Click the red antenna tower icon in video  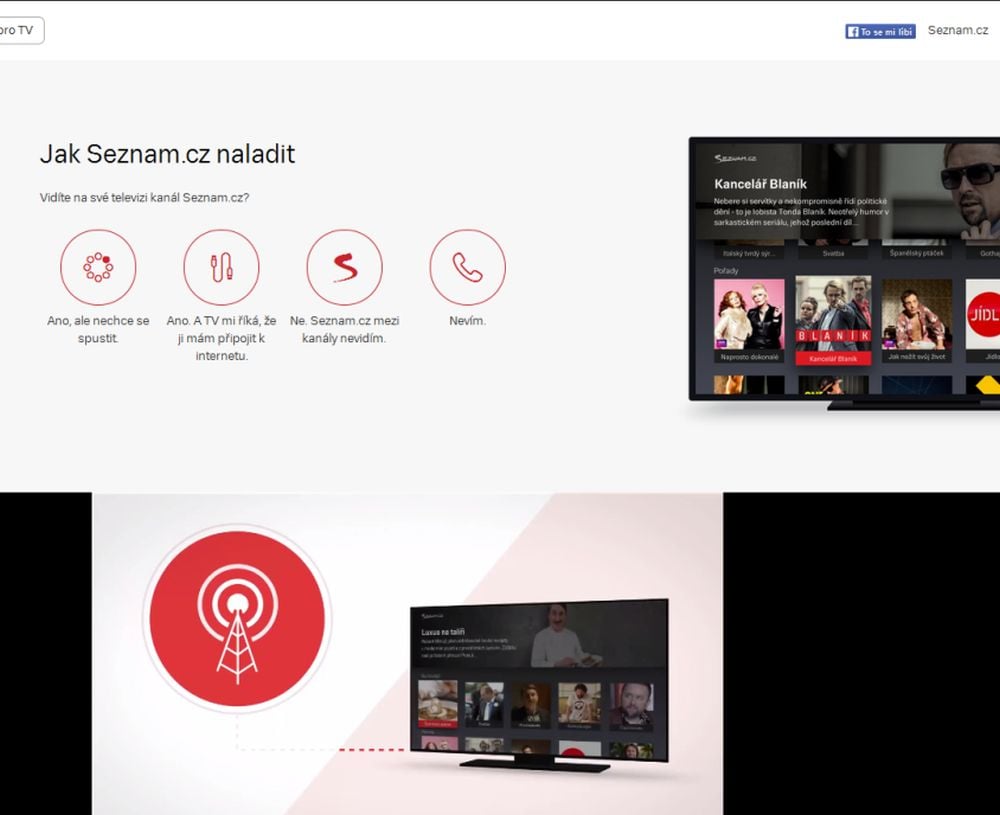tap(237, 619)
